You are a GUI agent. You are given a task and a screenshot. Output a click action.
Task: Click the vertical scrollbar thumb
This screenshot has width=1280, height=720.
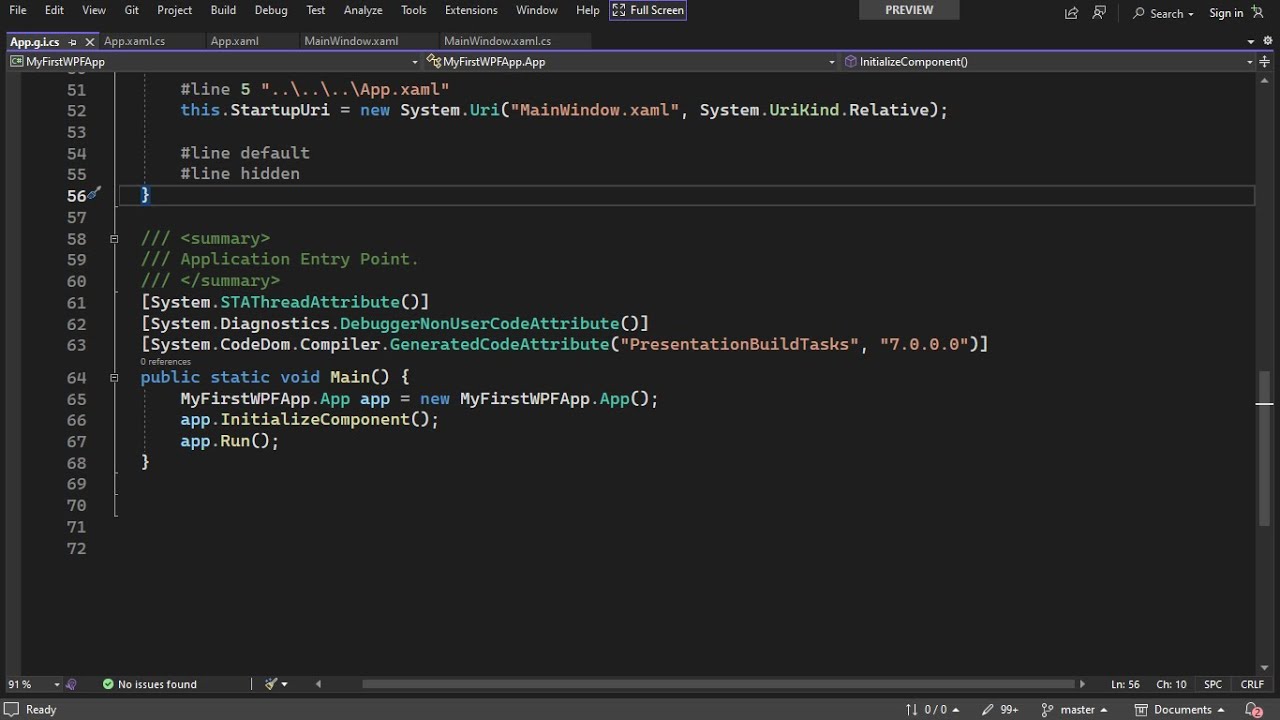tap(1264, 447)
